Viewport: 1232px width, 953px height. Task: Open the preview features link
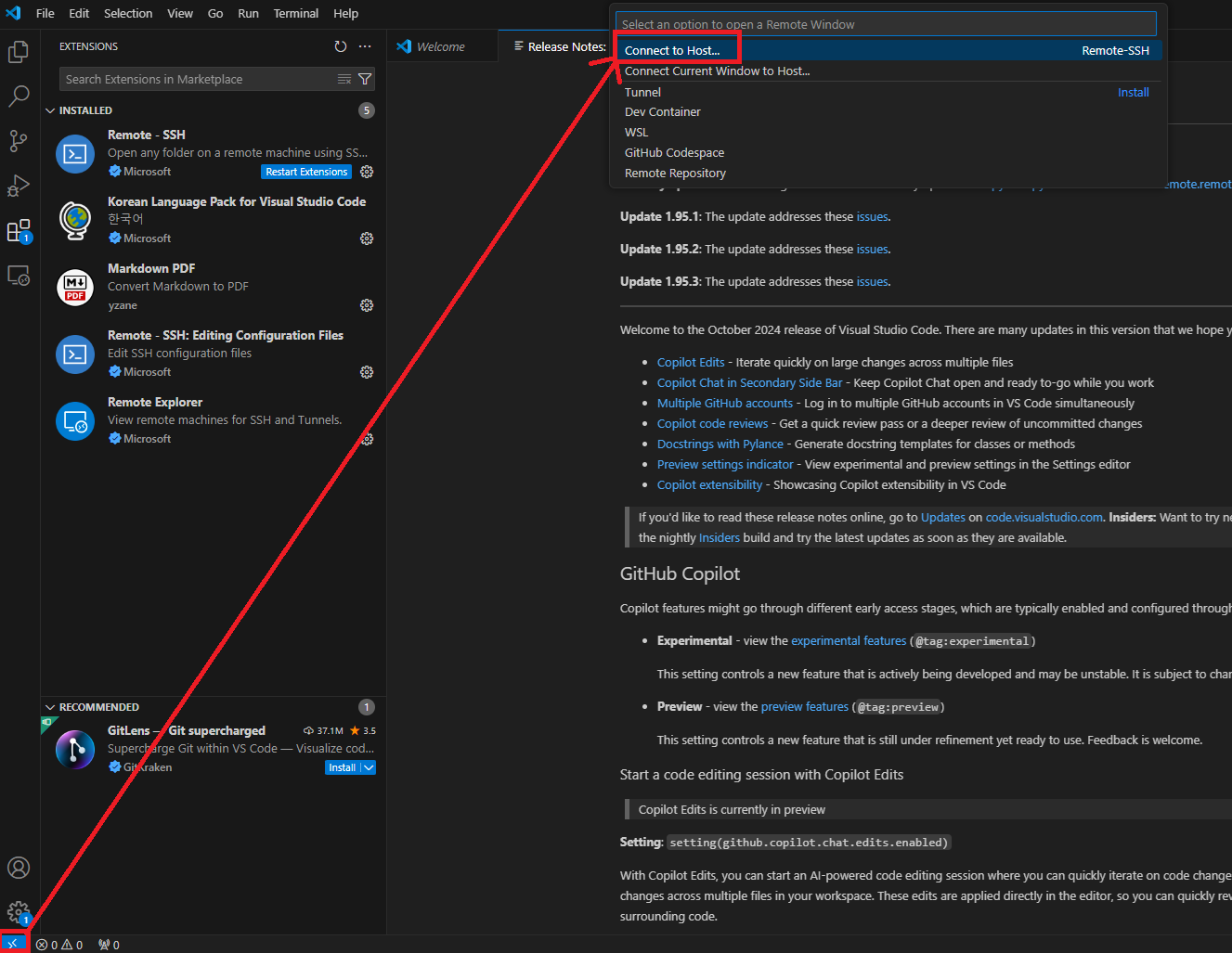tap(805, 706)
